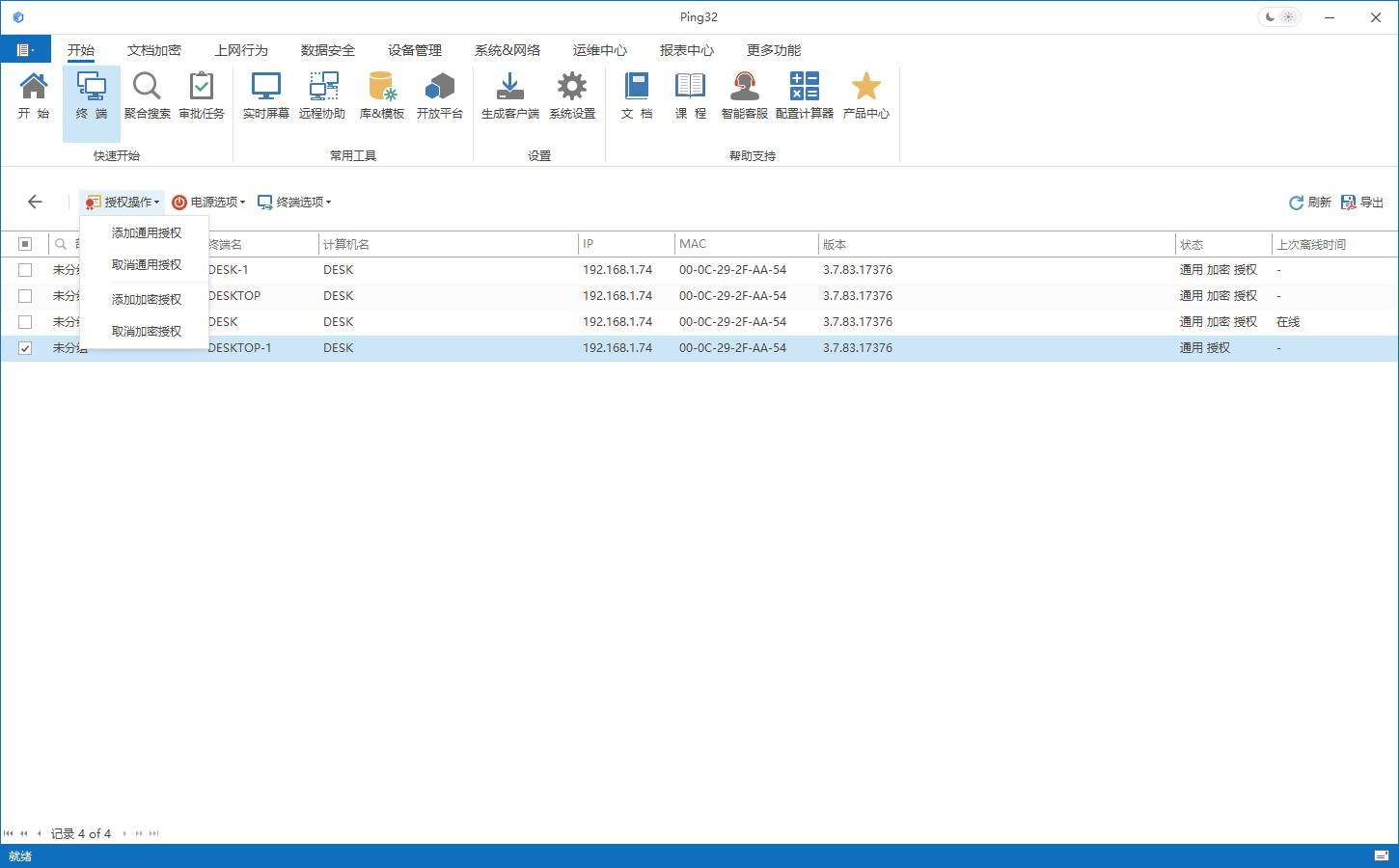Click the search magnifier in table header
1399x868 pixels.
(x=61, y=244)
